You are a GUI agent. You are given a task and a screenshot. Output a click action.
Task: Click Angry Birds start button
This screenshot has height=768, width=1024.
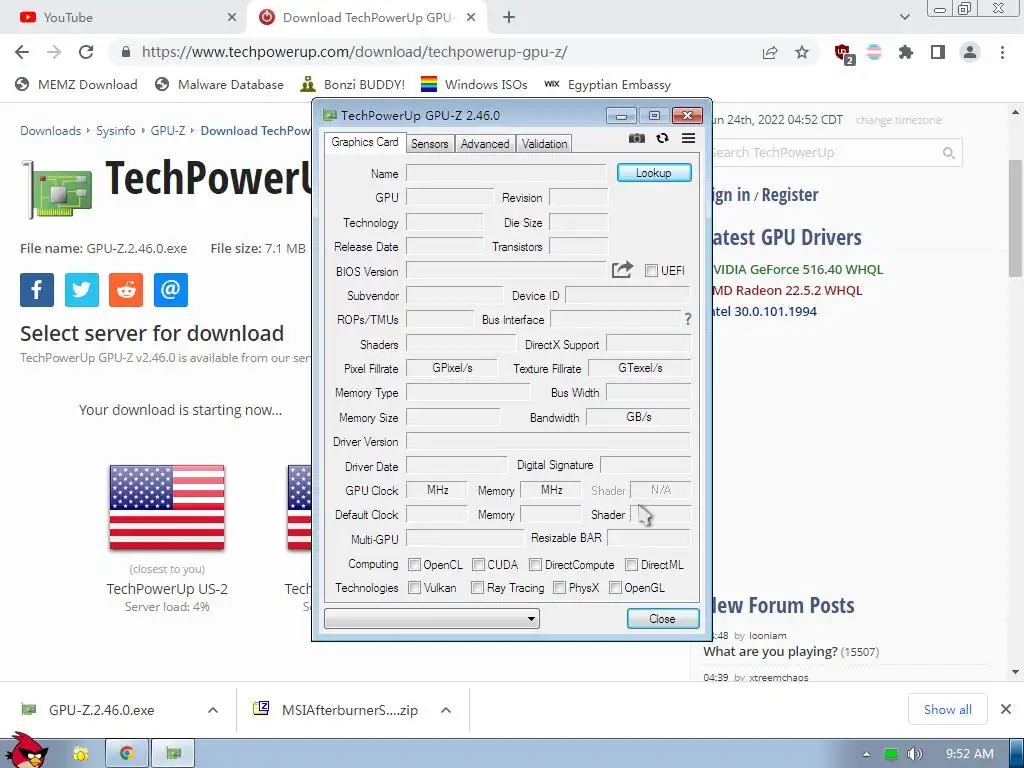[x=25, y=751]
